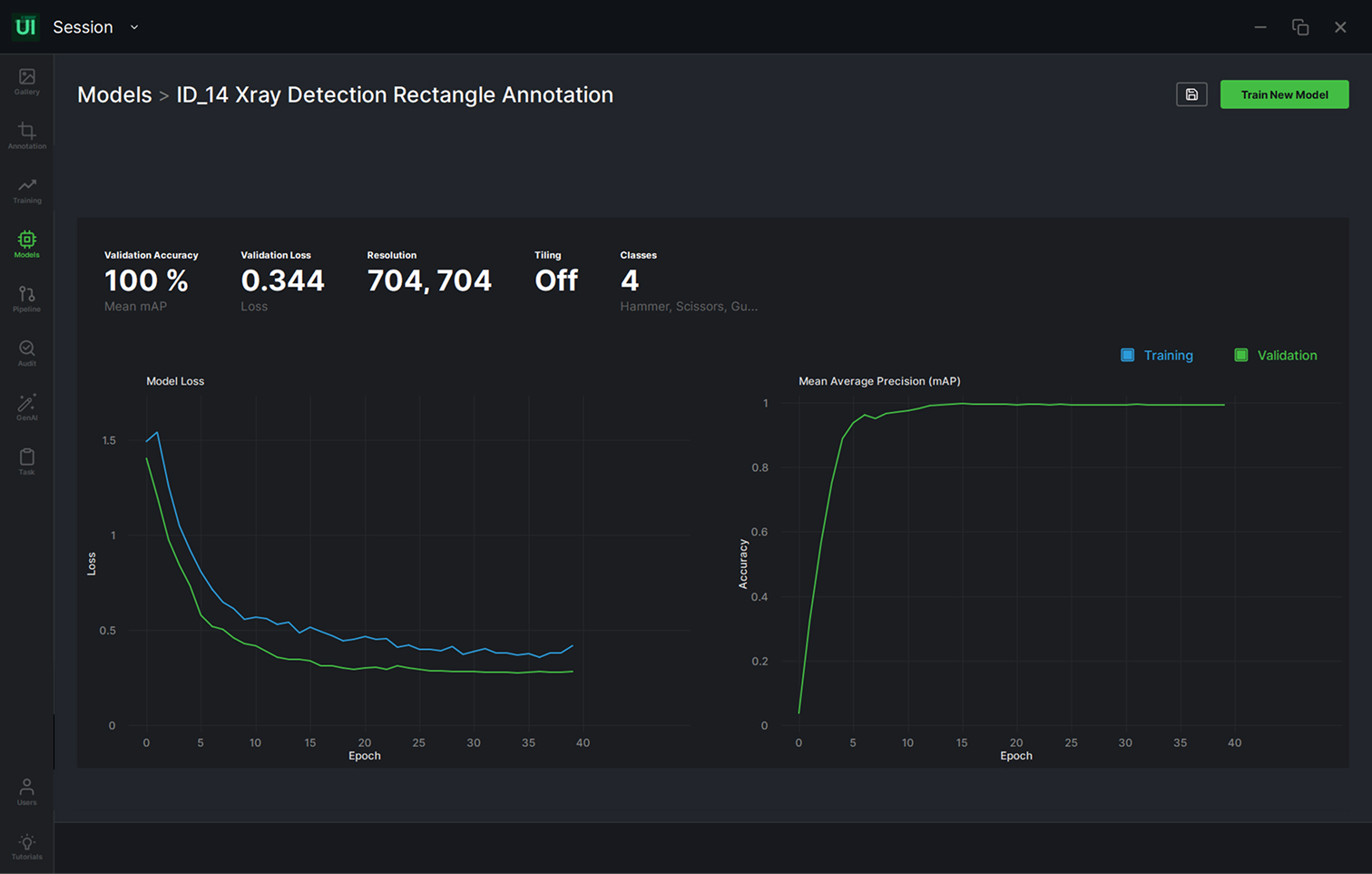Minimize the application window

(x=1260, y=27)
